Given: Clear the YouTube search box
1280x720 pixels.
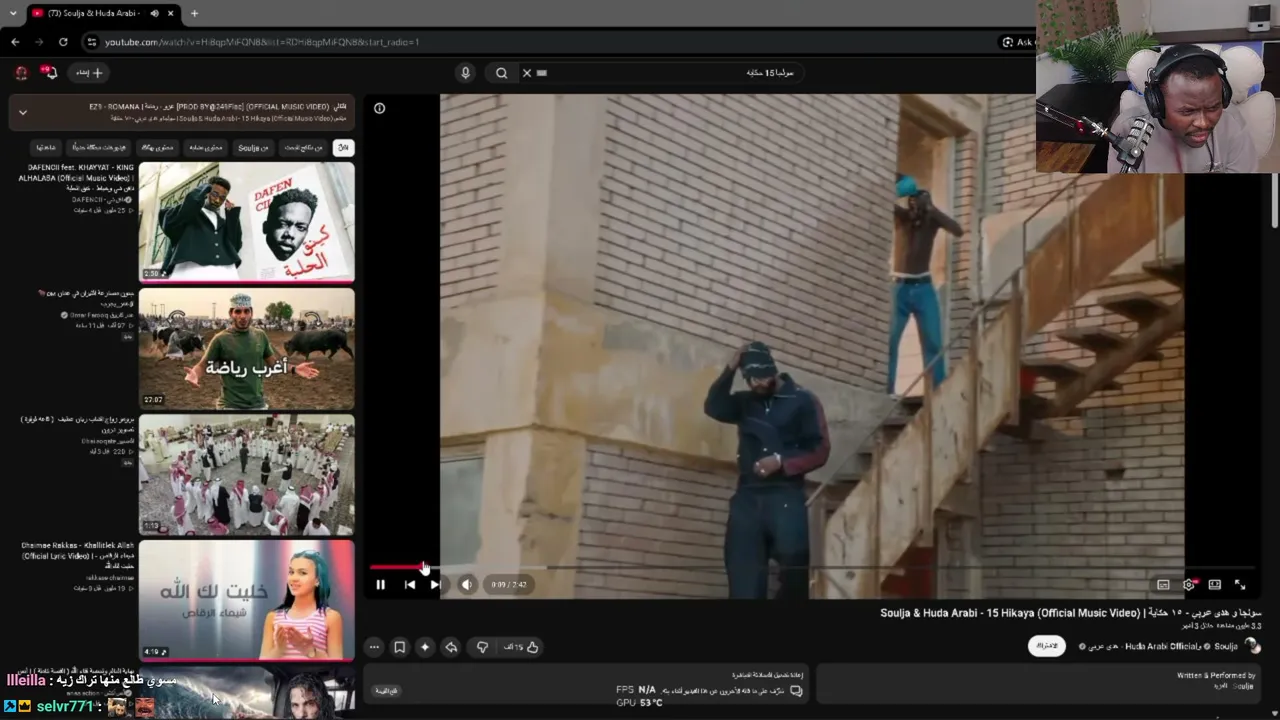Looking at the screenshot, I should click(x=527, y=72).
